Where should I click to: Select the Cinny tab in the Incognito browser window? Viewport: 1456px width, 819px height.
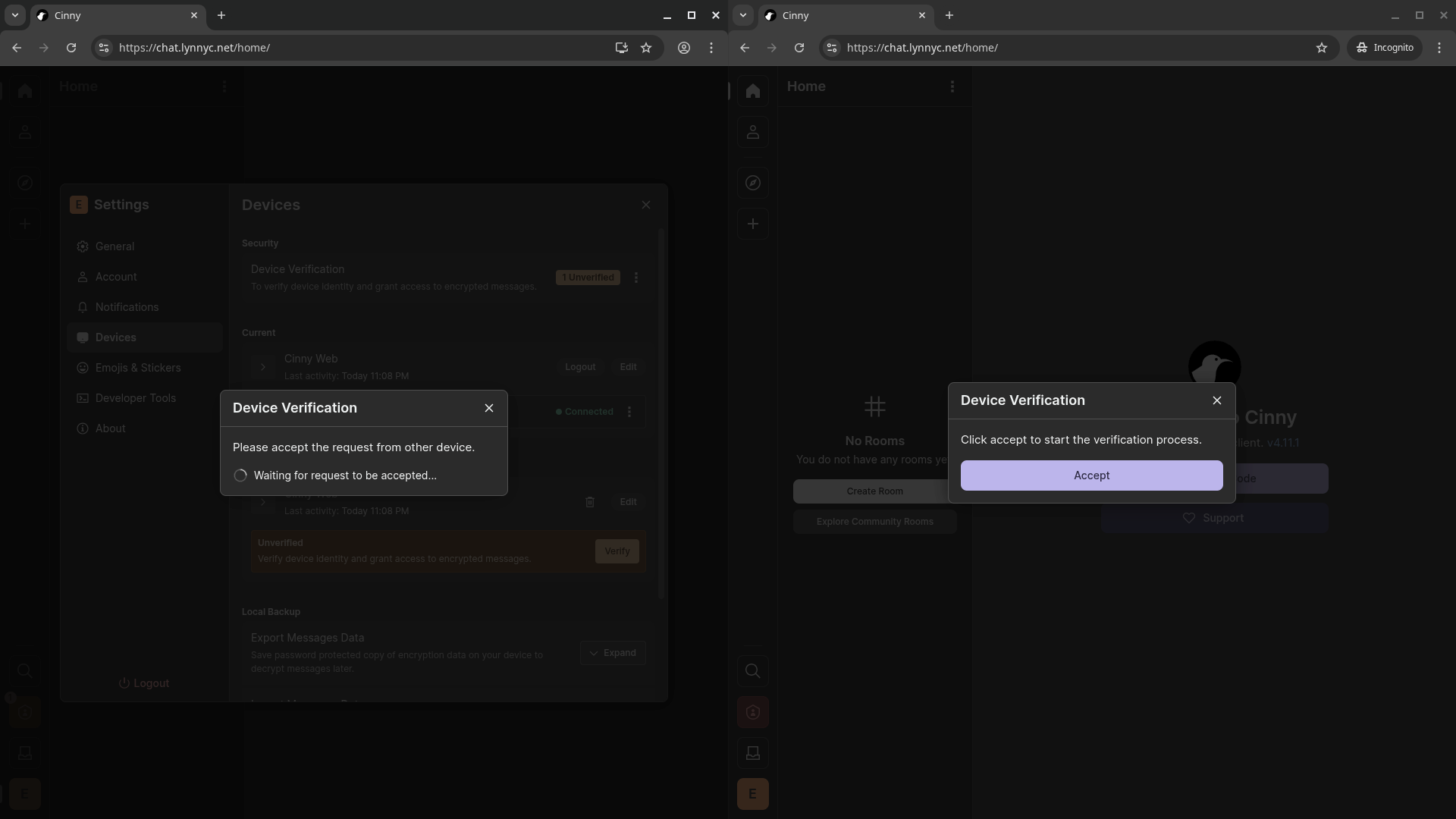tap(846, 15)
